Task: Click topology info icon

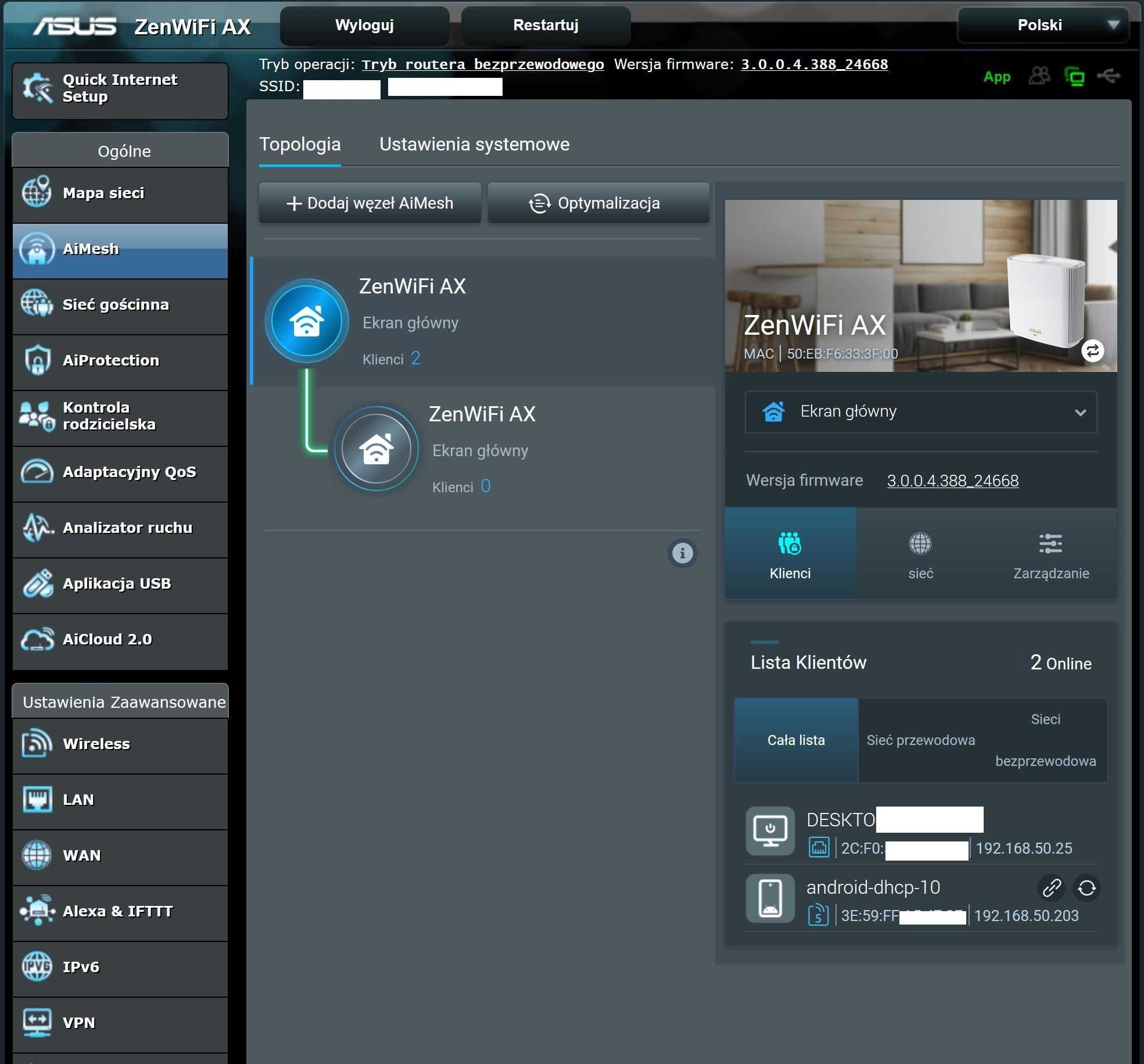Action: tap(683, 553)
